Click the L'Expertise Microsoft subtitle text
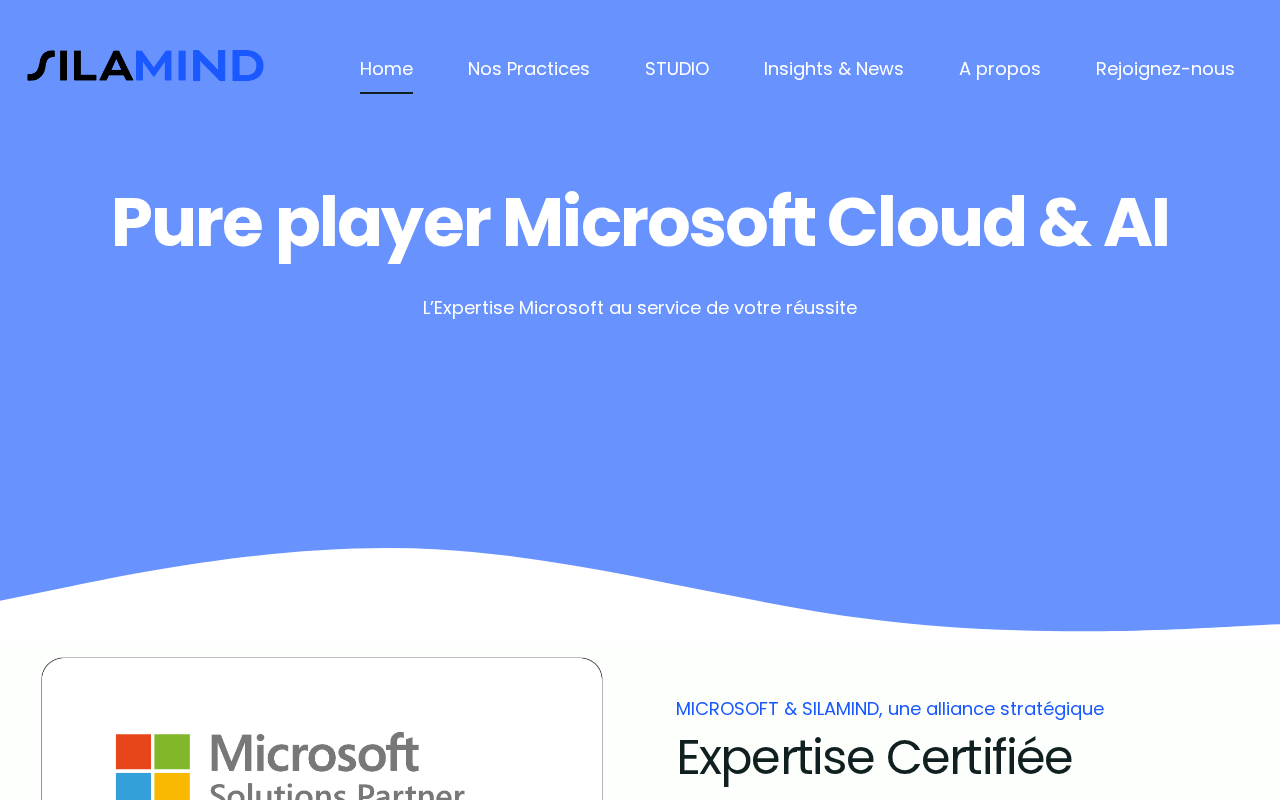This screenshot has height=800, width=1280. click(640, 308)
